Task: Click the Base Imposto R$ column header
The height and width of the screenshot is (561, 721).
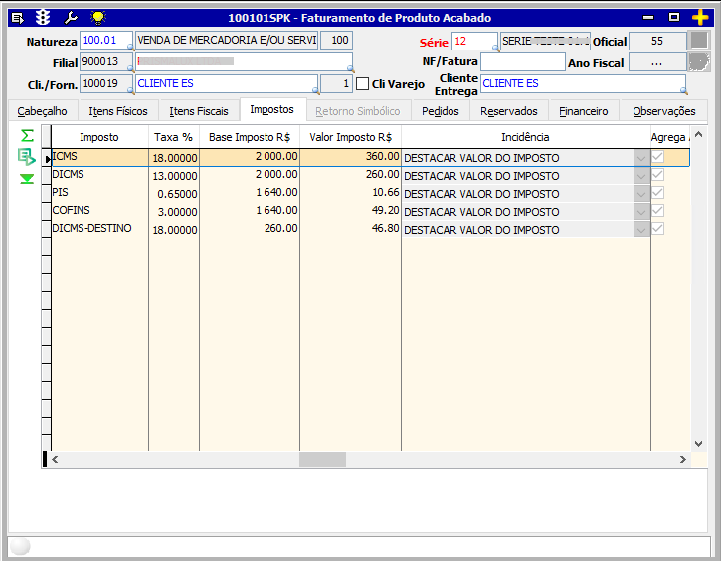Action: [249, 137]
